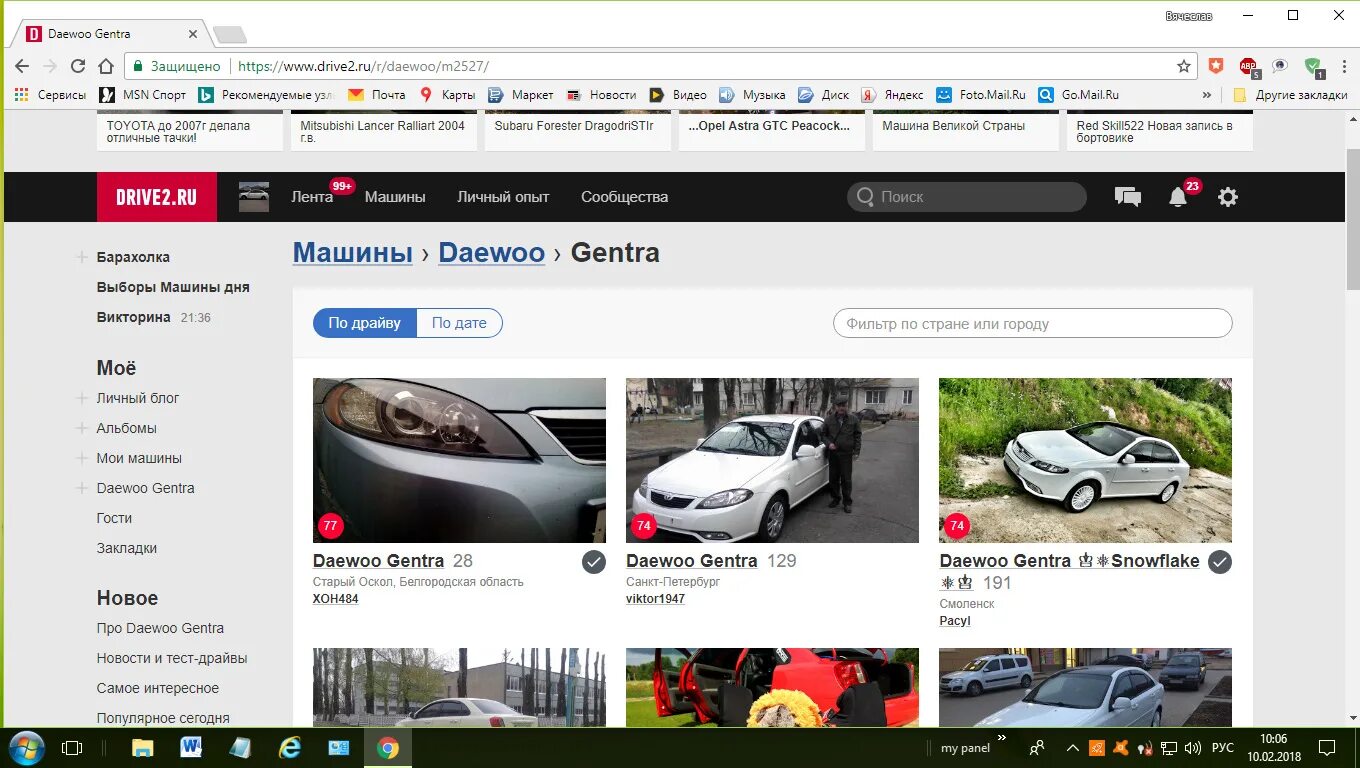Follow Машины breadcrumb link
Image resolution: width=1360 pixels, height=768 pixels.
pyautogui.click(x=353, y=252)
